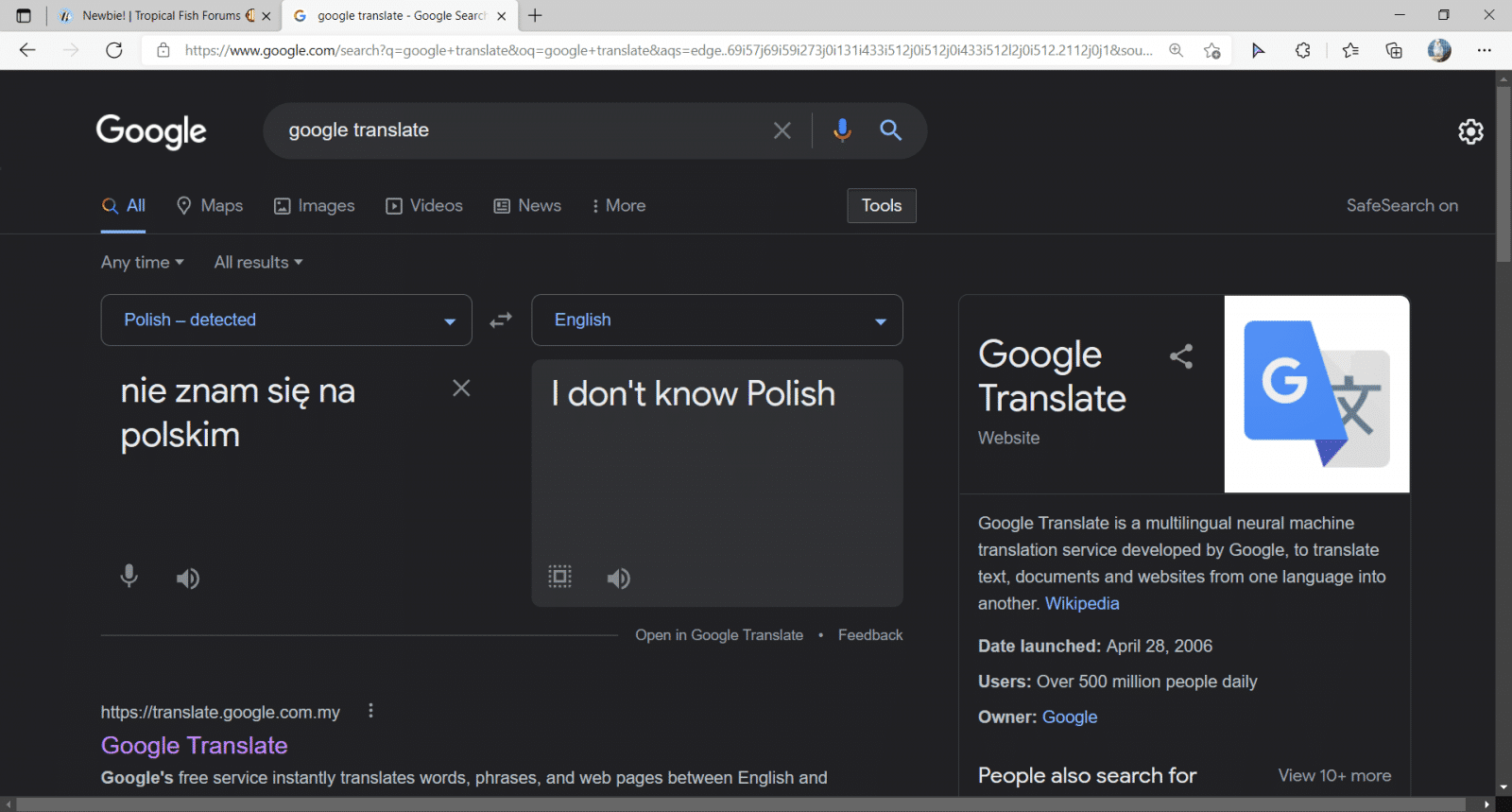Screen dimensions: 1512x812
Task: Open browser Settings and more menu
Action: (x=1485, y=50)
